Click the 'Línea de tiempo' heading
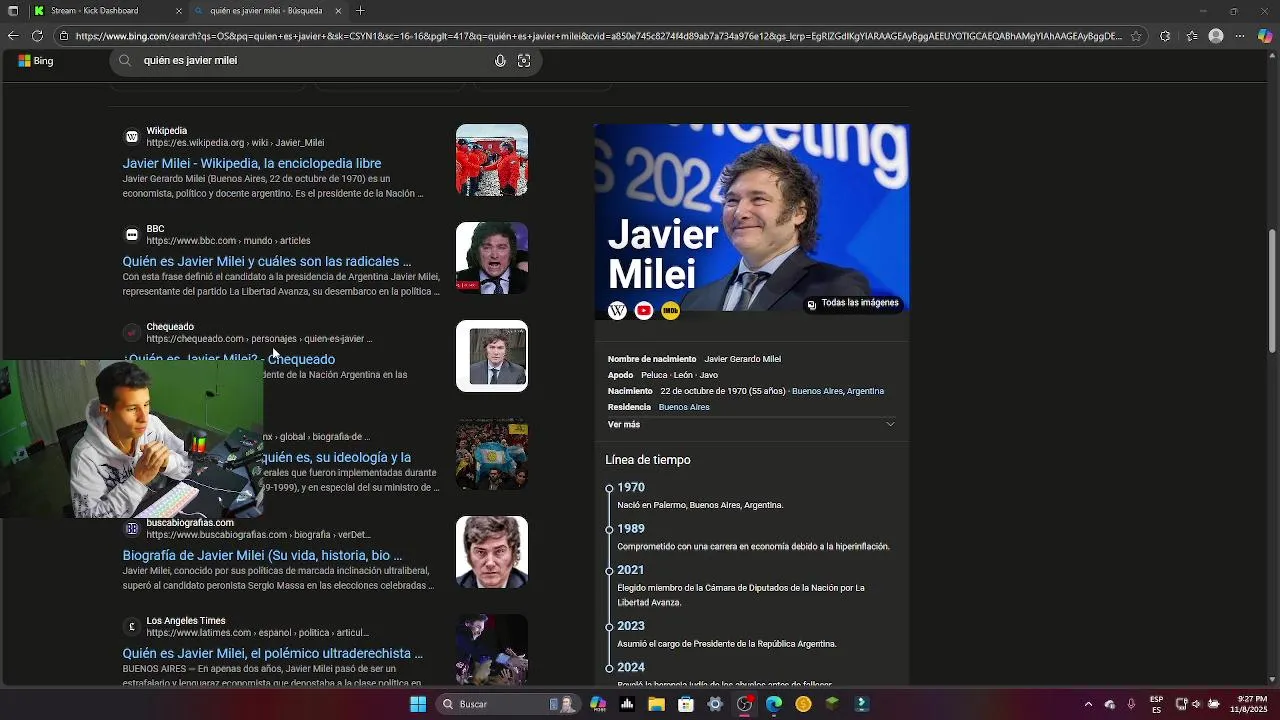The width and height of the screenshot is (1280, 720). (x=648, y=460)
